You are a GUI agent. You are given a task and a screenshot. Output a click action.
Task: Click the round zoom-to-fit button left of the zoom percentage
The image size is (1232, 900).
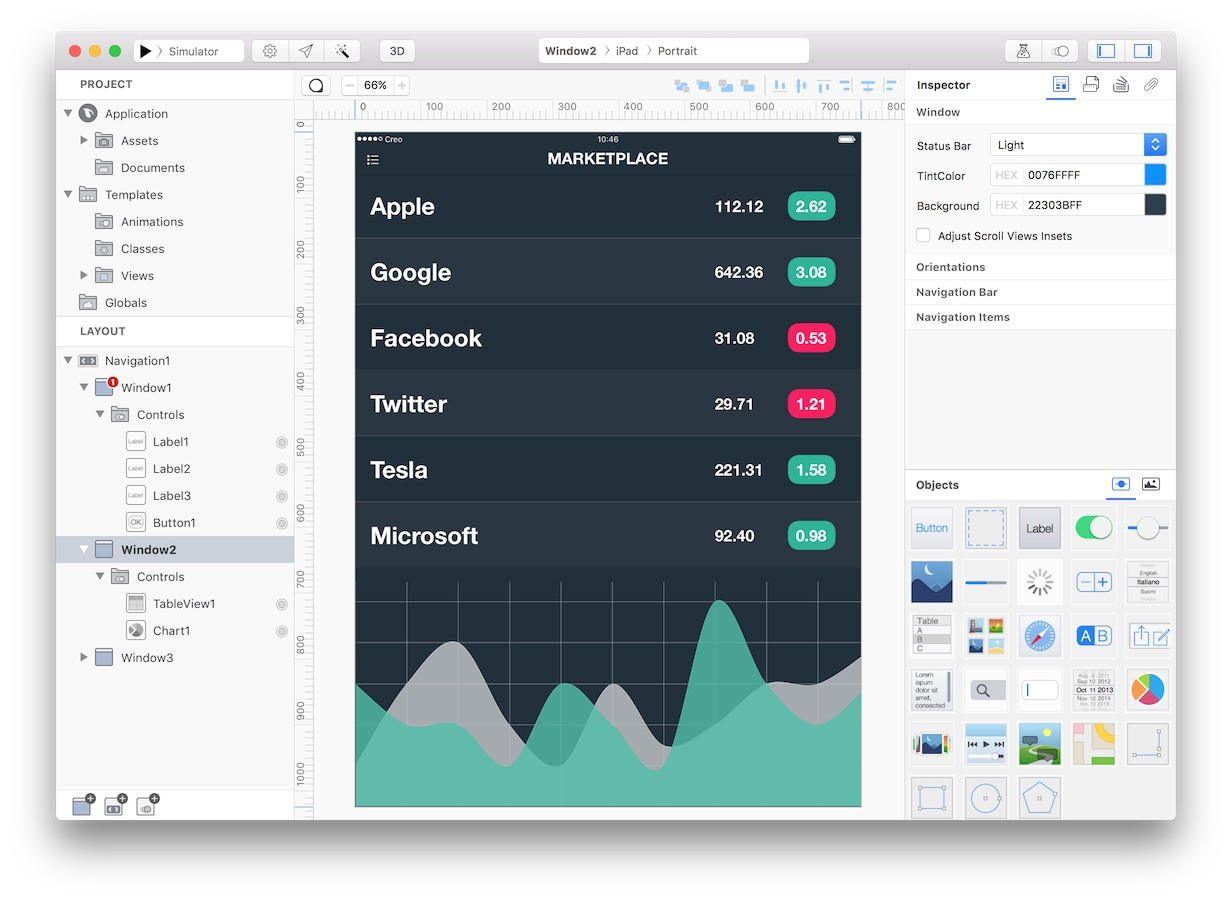tap(316, 85)
